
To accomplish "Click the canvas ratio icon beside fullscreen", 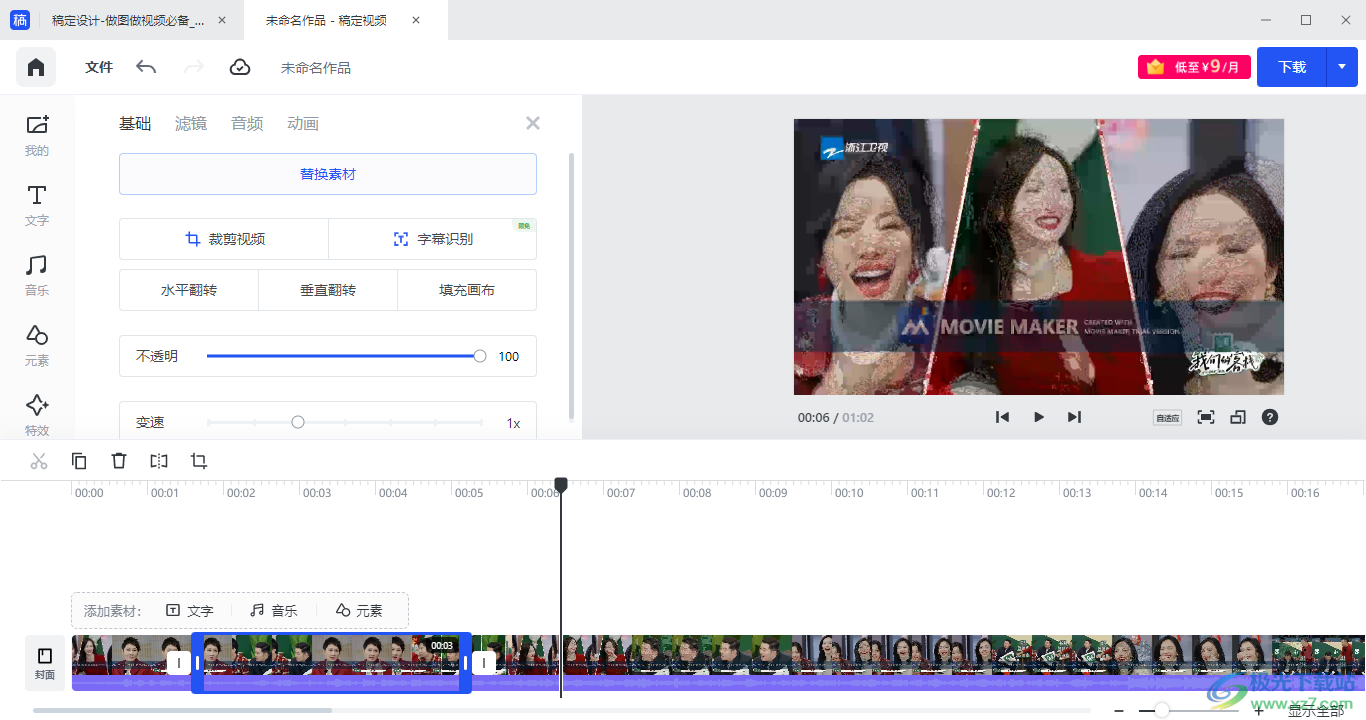I will (1238, 417).
